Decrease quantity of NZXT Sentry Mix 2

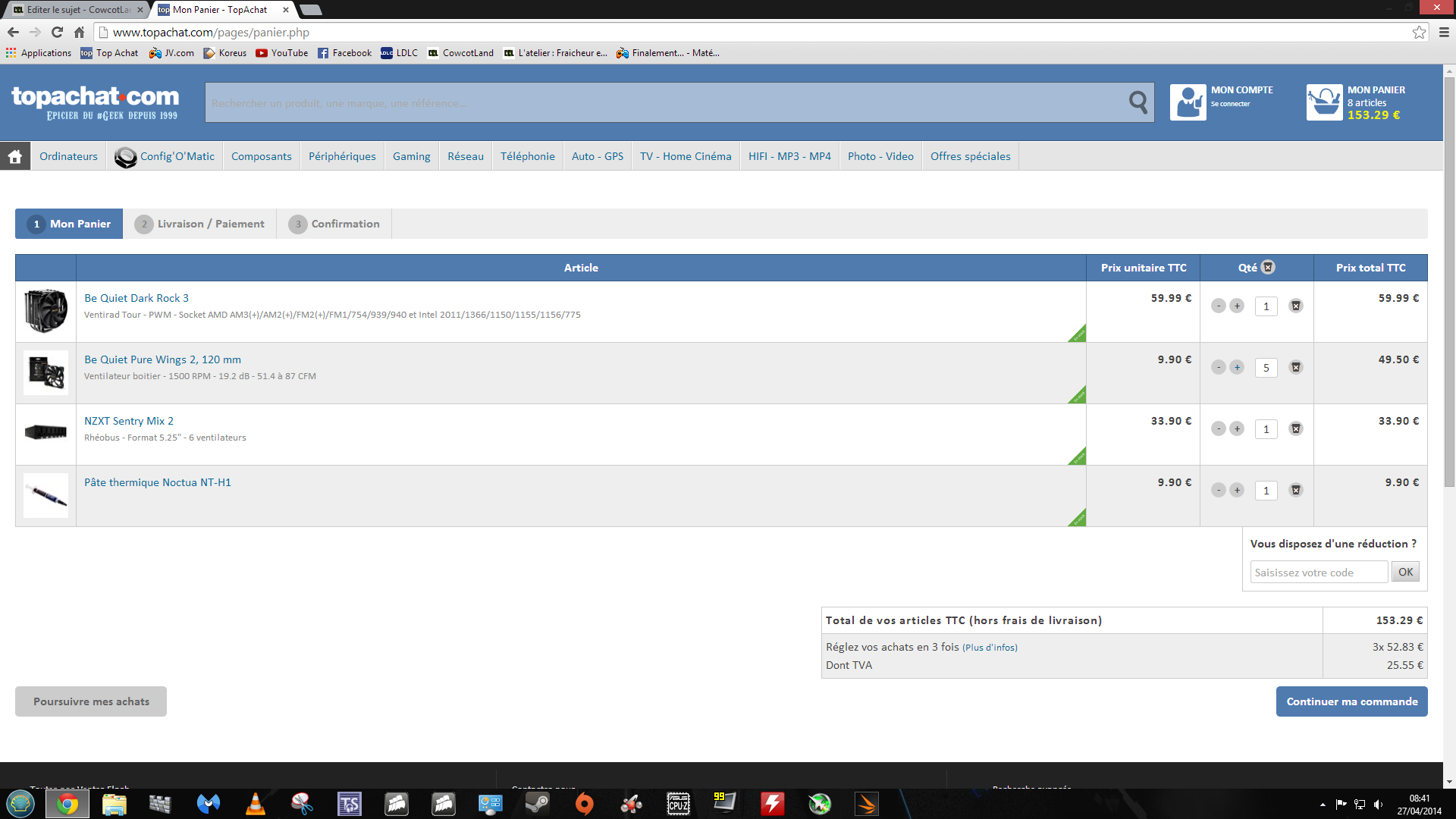(x=1219, y=428)
